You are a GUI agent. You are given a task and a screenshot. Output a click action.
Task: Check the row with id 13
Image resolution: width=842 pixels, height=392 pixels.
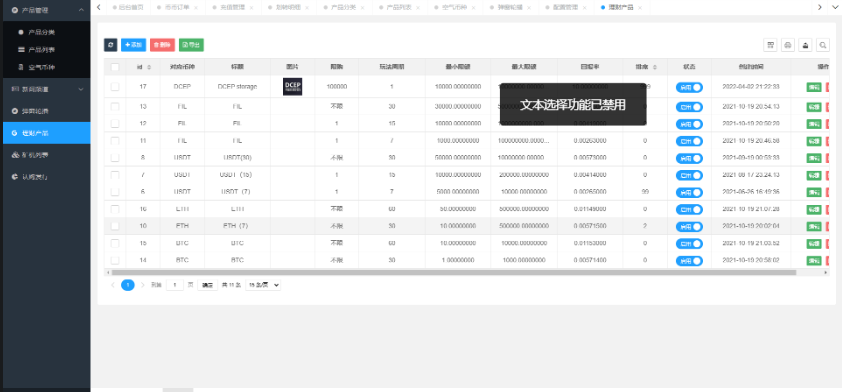pos(115,106)
